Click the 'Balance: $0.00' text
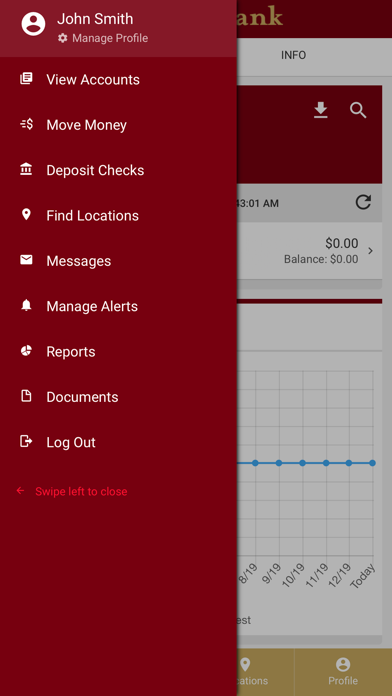Viewport: 392px width, 696px height. (321, 259)
